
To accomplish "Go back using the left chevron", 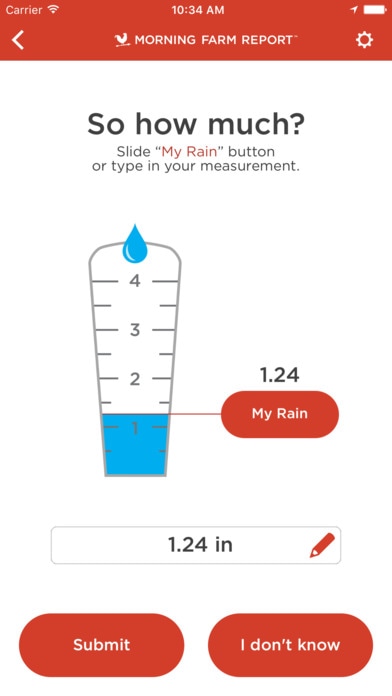I will coord(18,40).
